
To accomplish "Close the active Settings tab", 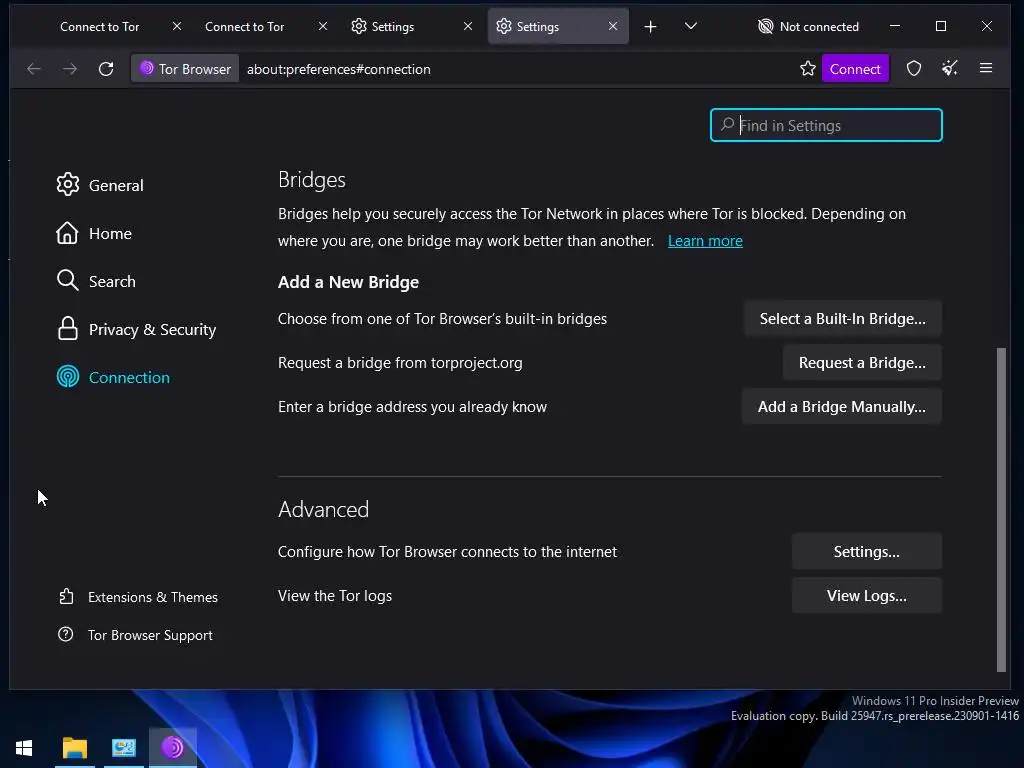I will 613,26.
